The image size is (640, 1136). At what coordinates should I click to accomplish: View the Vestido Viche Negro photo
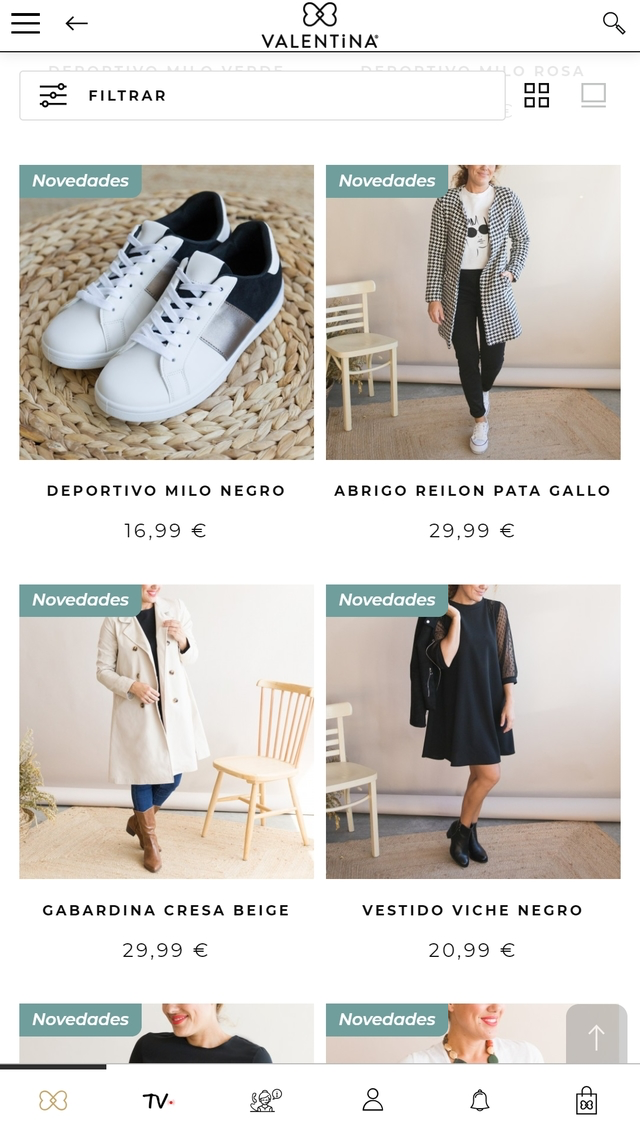[473, 732]
